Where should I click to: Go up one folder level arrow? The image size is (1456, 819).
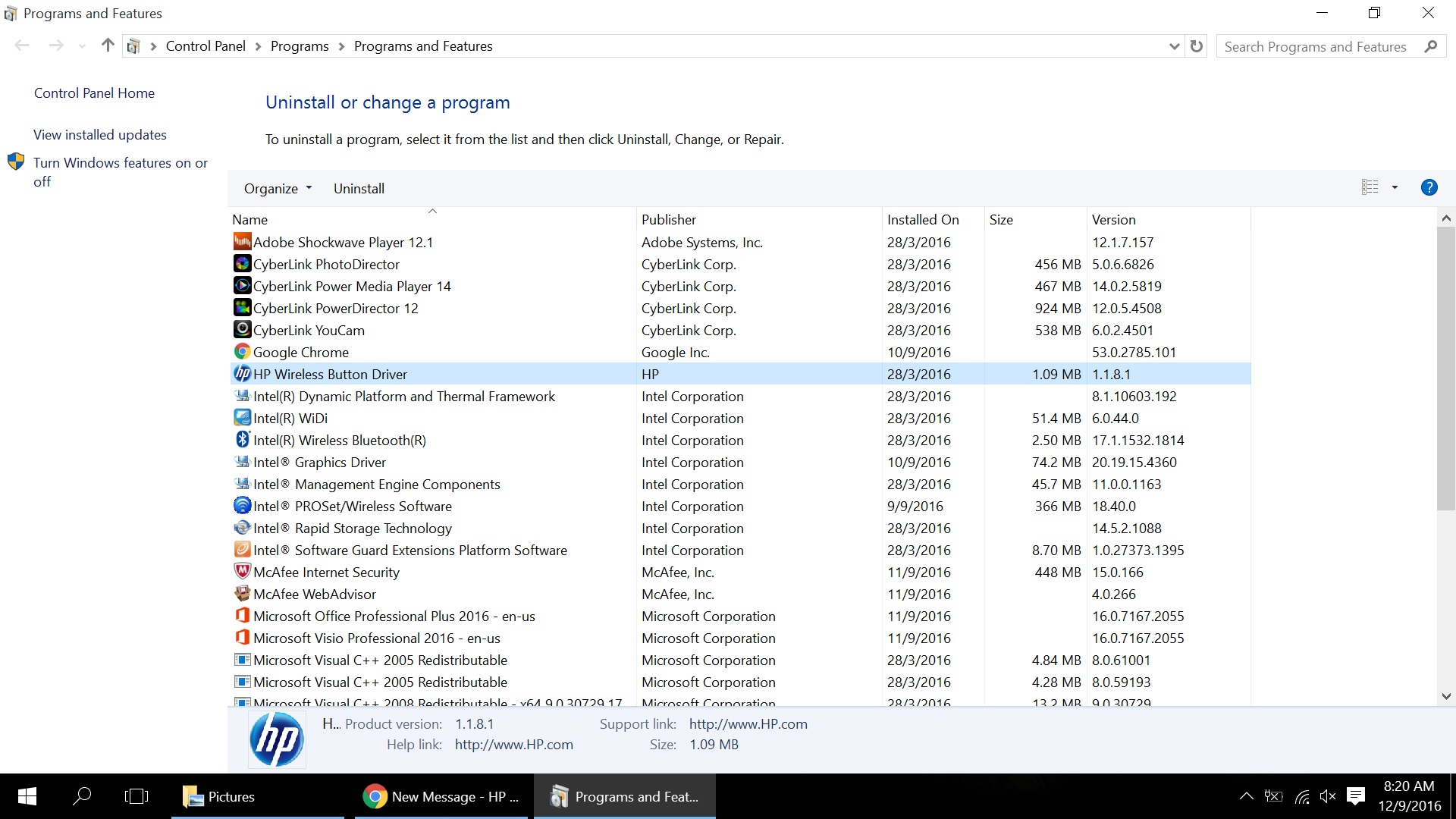[x=108, y=46]
